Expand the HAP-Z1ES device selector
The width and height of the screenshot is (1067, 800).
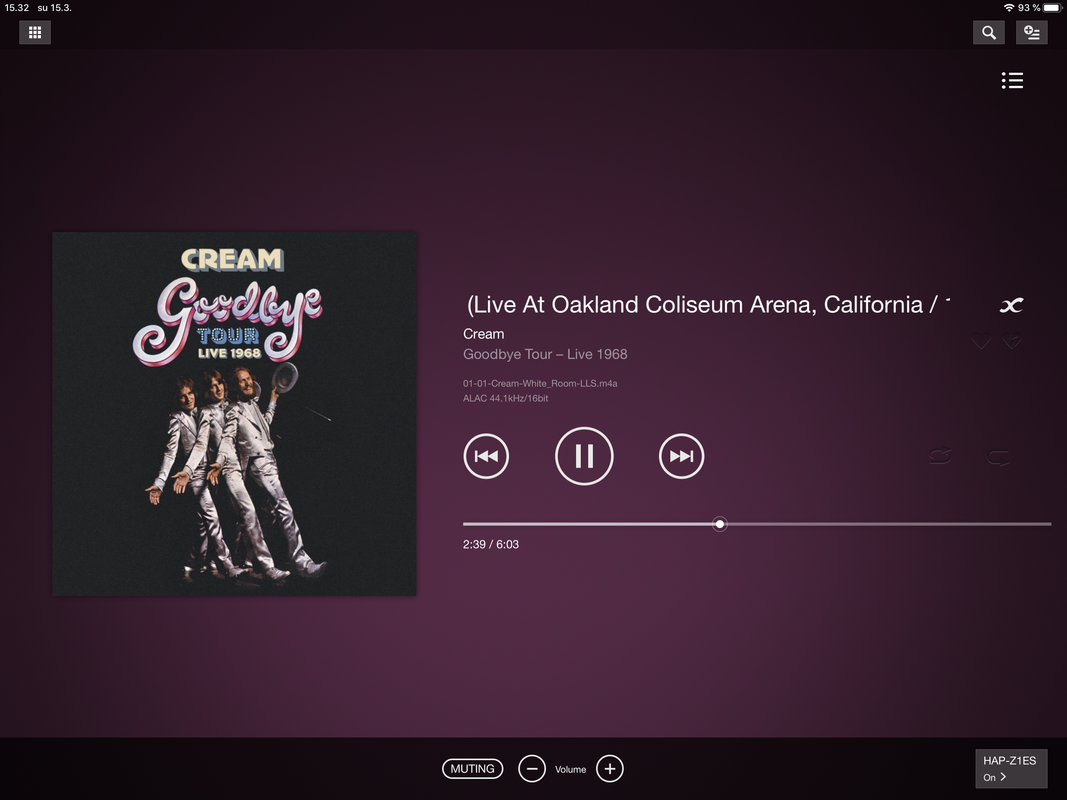tap(1011, 769)
